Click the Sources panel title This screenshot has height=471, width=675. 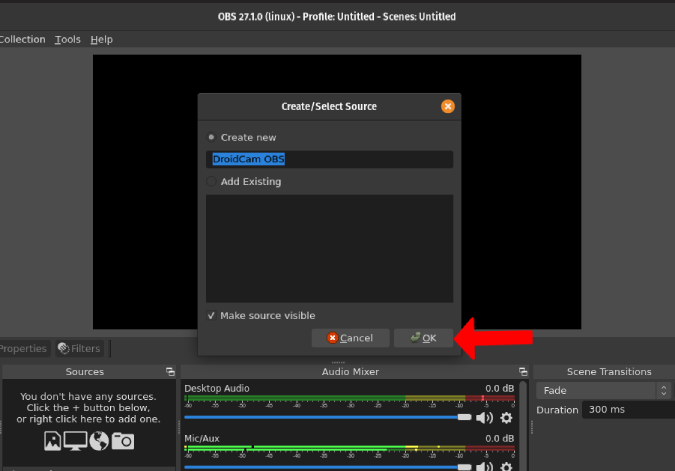(85, 372)
